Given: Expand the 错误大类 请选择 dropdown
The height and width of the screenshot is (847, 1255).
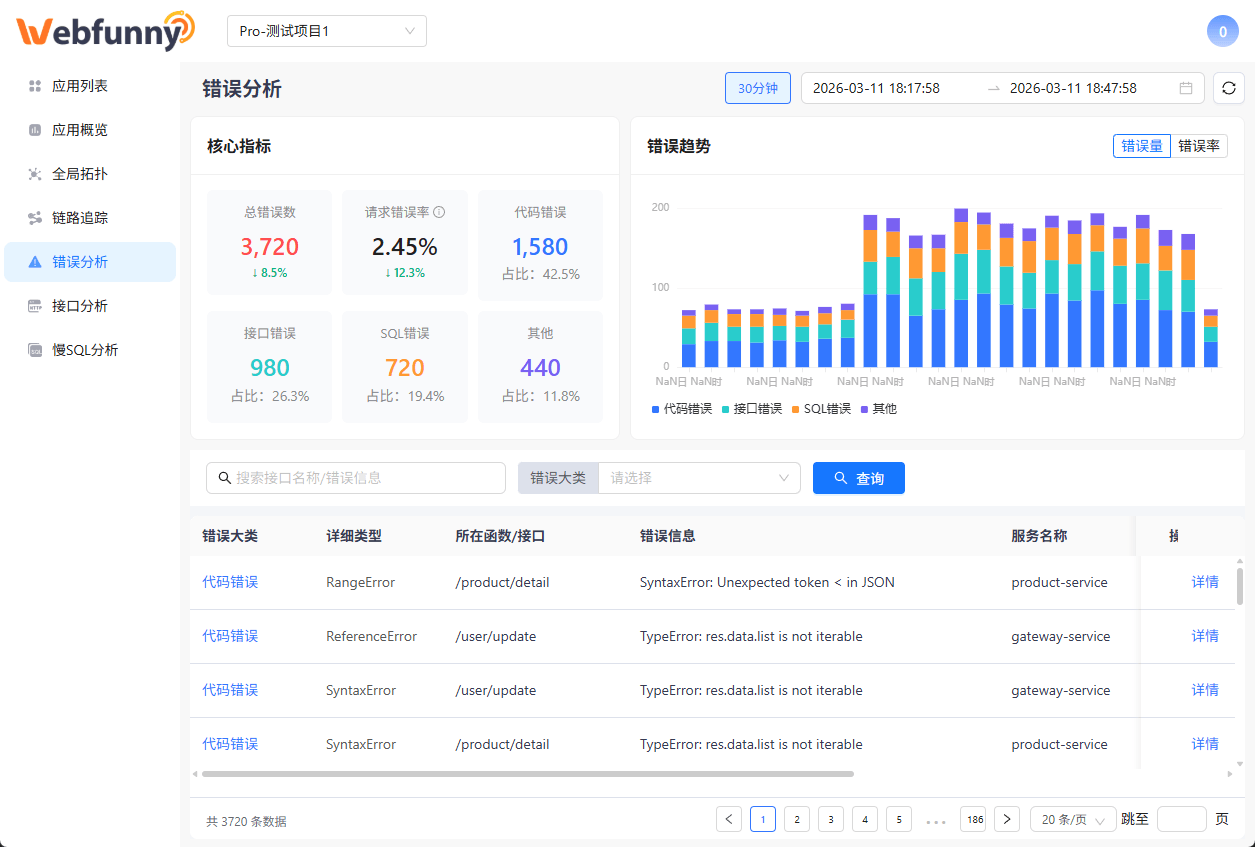Looking at the screenshot, I should (x=698, y=477).
